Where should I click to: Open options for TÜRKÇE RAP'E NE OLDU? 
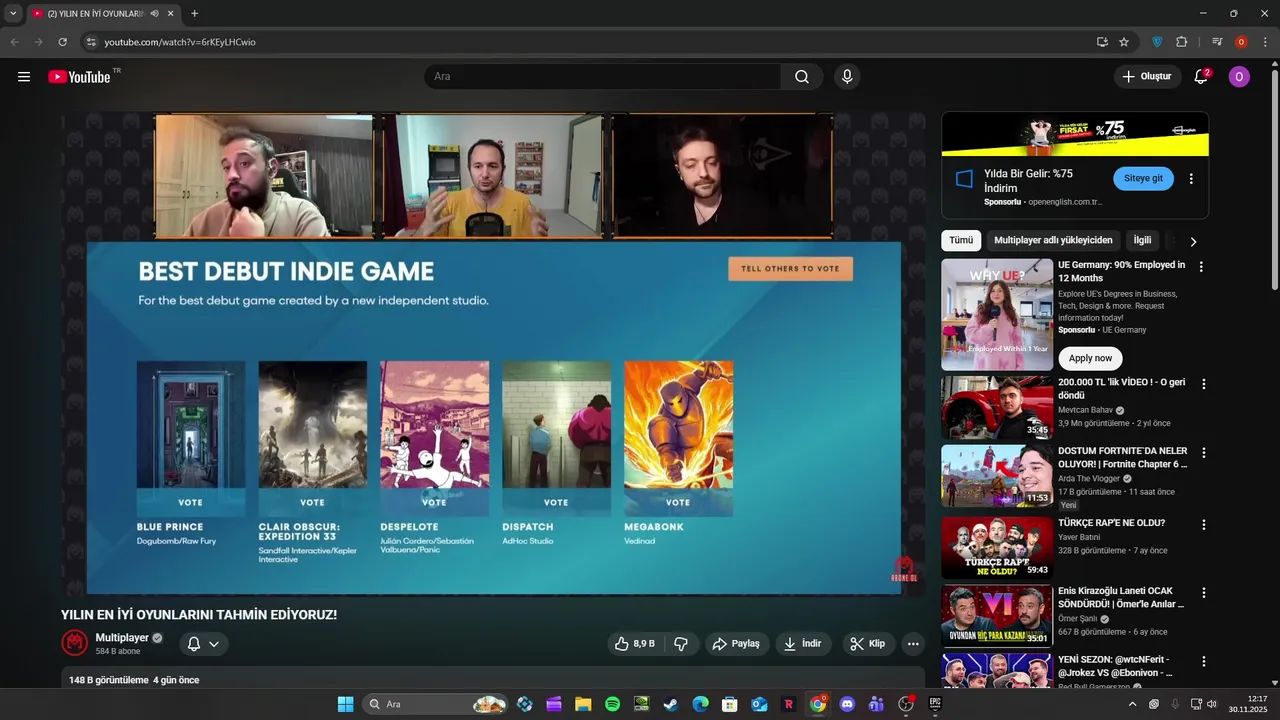click(x=1204, y=525)
